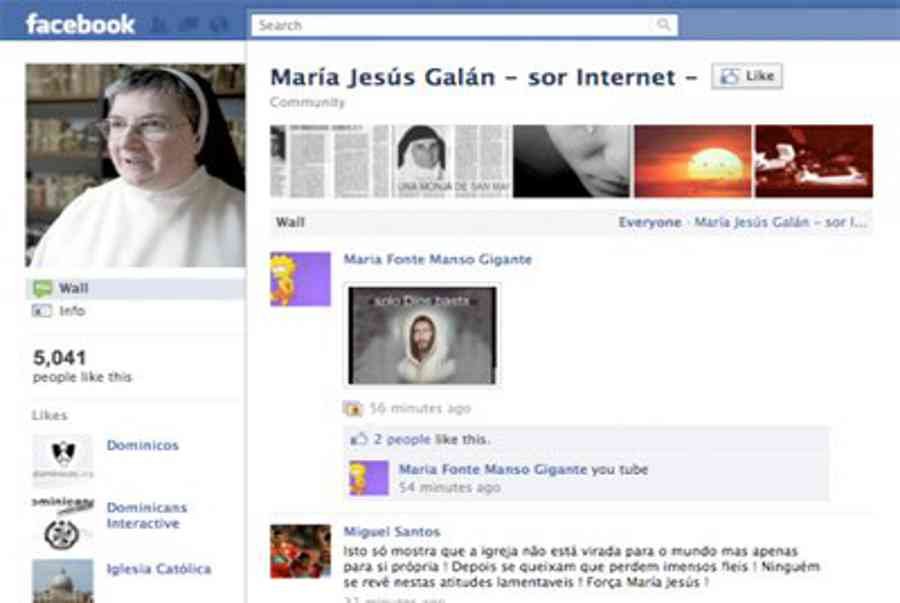The height and width of the screenshot is (603, 900).
Task: Open the '56 minutes ago' timestamp
Action: point(420,409)
